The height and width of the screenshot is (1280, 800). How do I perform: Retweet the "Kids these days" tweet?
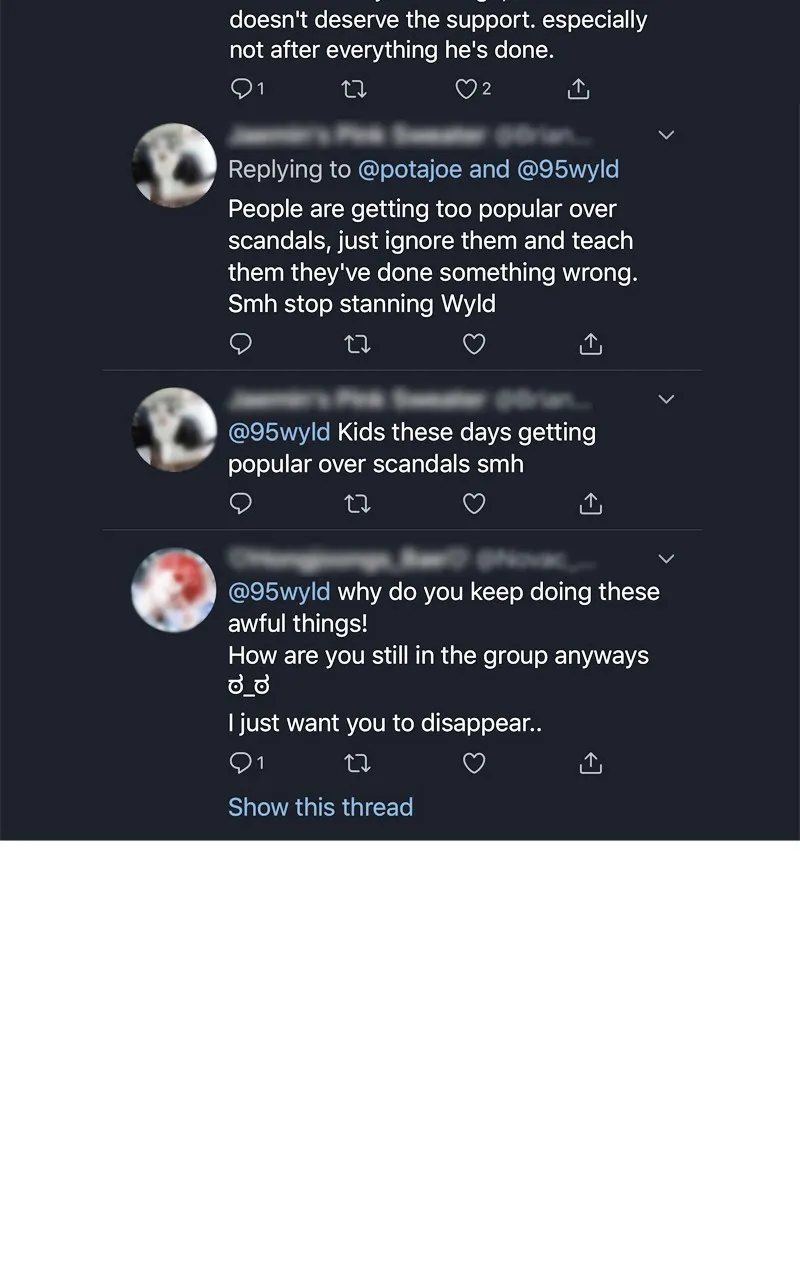[x=357, y=503]
